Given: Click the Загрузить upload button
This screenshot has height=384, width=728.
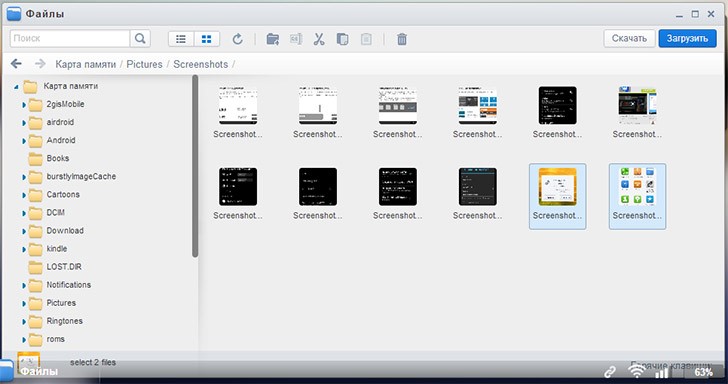Looking at the screenshot, I should click(687, 39).
